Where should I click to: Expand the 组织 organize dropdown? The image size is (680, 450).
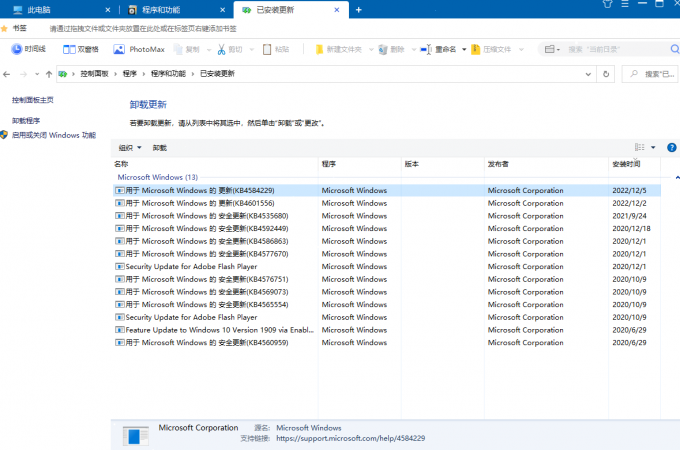(129, 147)
